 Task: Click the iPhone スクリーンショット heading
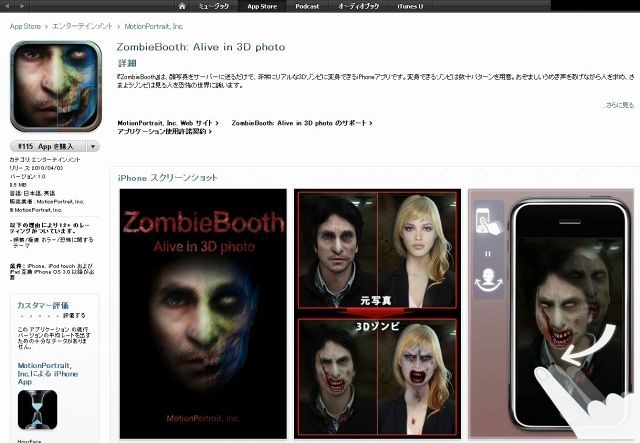point(168,178)
